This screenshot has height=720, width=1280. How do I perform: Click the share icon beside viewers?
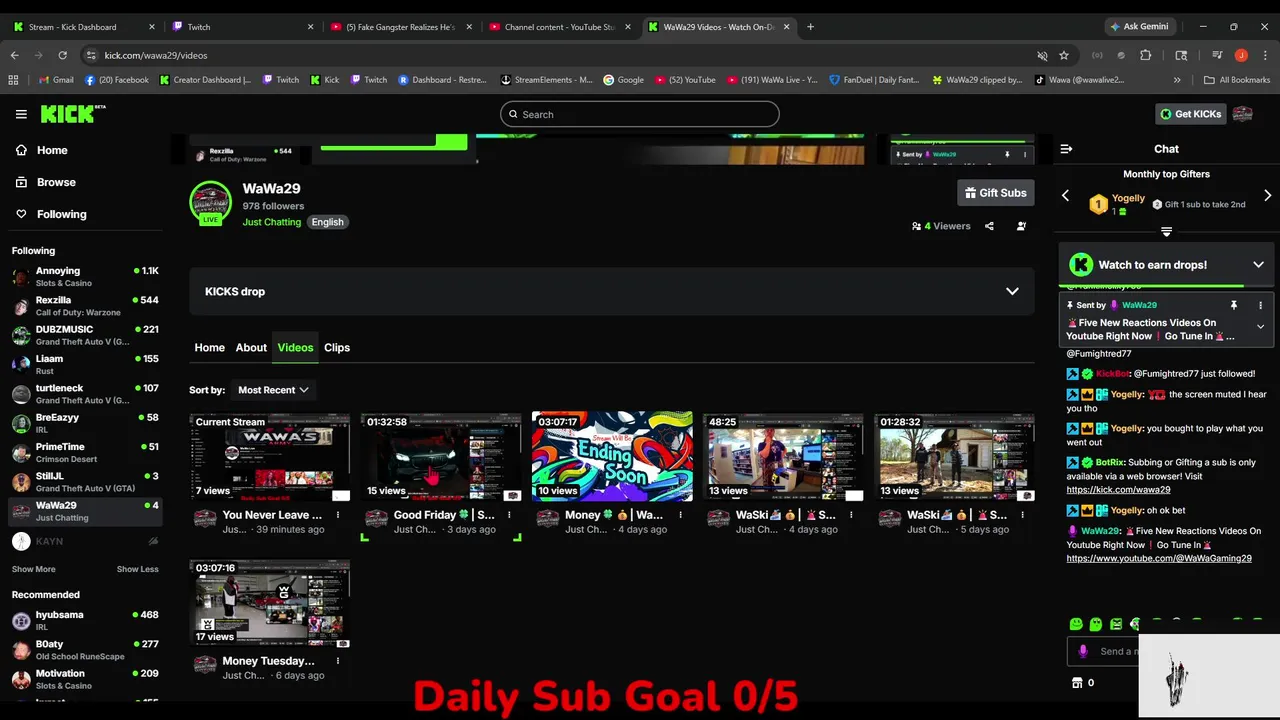coord(989,226)
